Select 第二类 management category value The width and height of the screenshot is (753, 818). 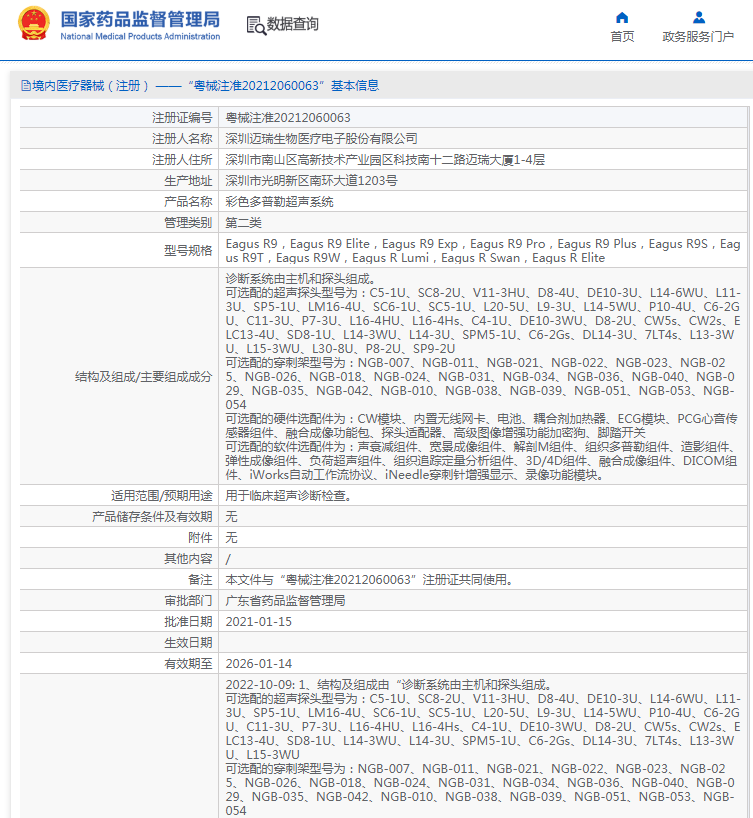point(244,223)
